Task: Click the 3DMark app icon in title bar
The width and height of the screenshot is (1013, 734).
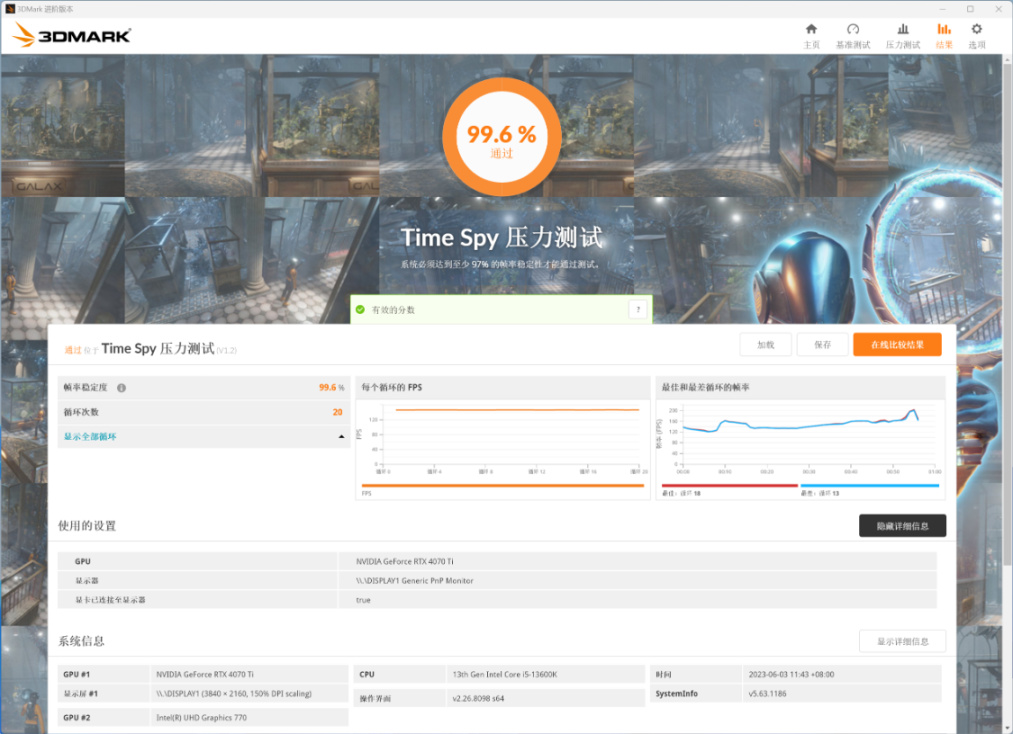Action: point(10,9)
